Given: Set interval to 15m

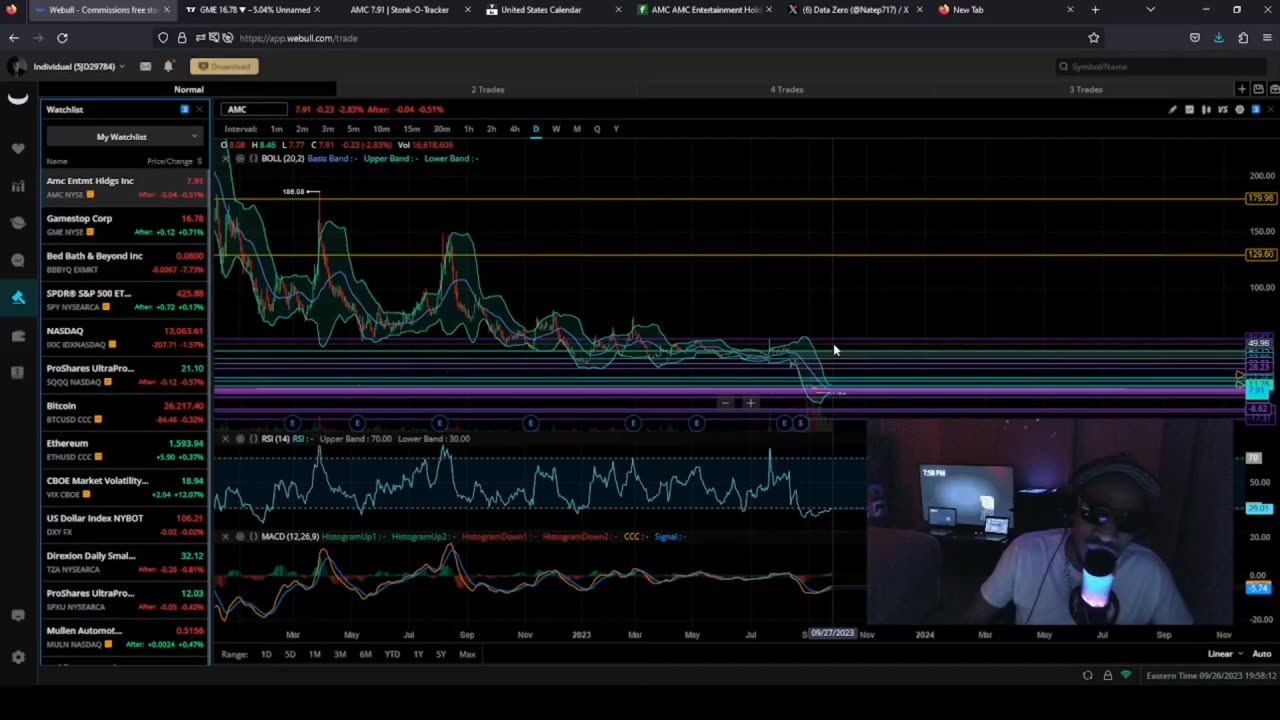Looking at the screenshot, I should [412, 129].
